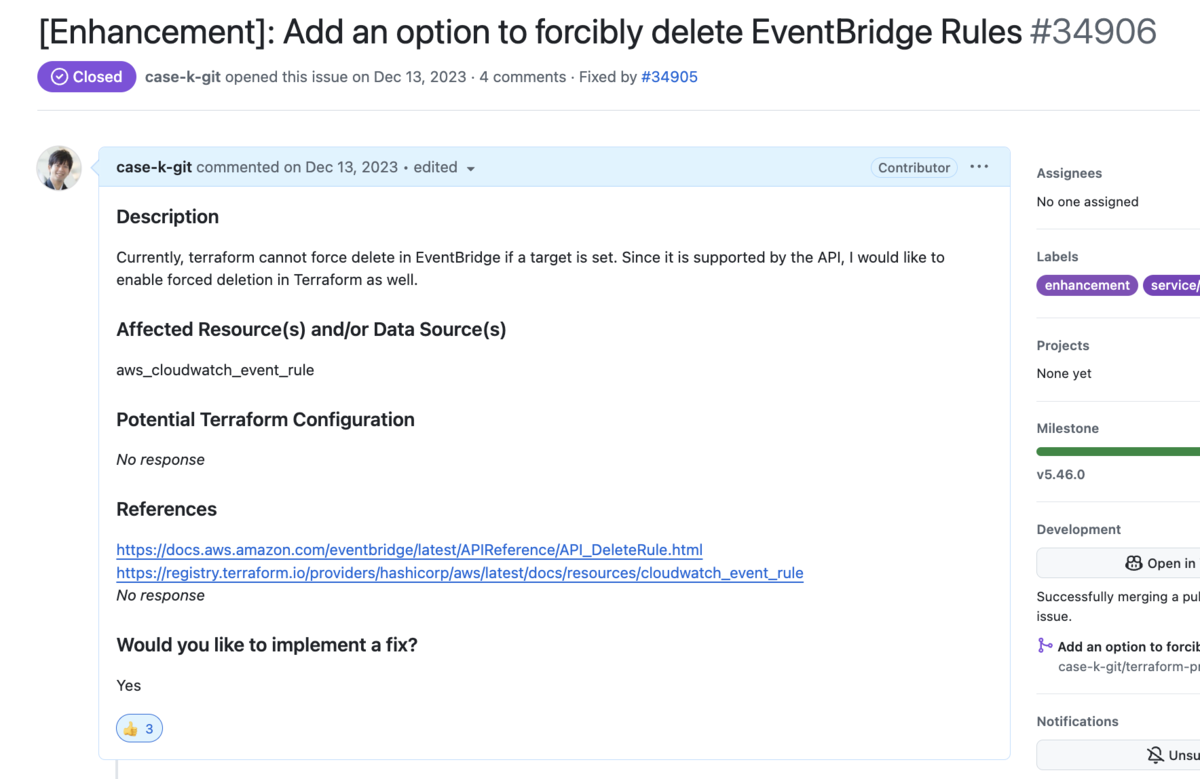The height and width of the screenshot is (779, 1200).
Task: Click the pull request merged icon
Action: [x=1045, y=646]
